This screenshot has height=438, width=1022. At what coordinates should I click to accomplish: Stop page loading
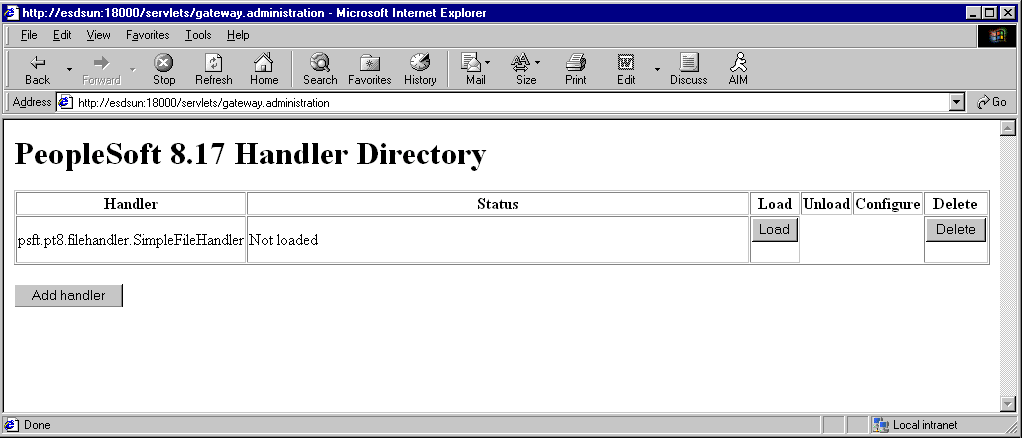164,70
